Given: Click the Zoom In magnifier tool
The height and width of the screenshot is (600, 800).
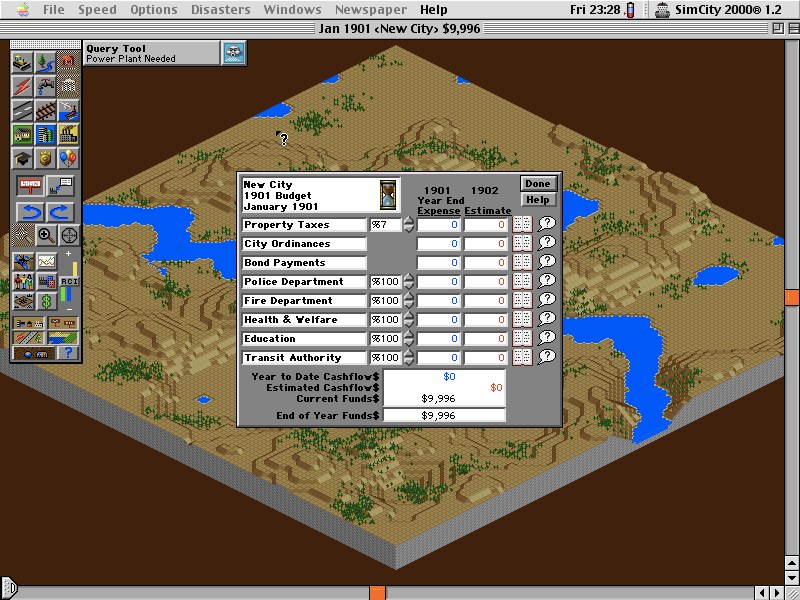Looking at the screenshot, I should point(46,235).
